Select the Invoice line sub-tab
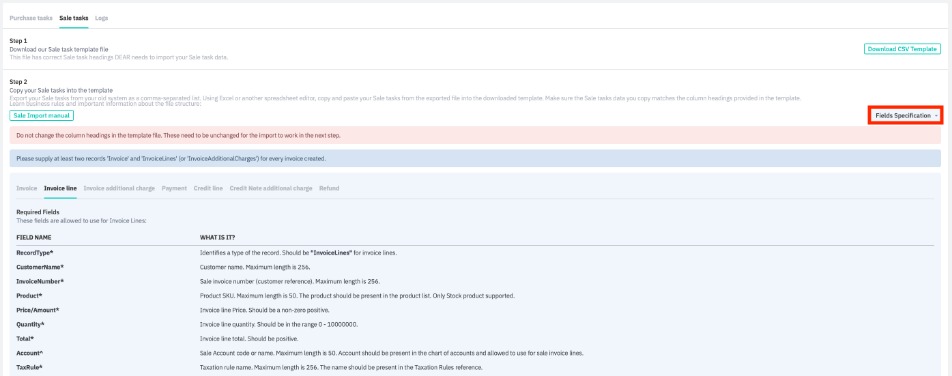 tap(60, 188)
